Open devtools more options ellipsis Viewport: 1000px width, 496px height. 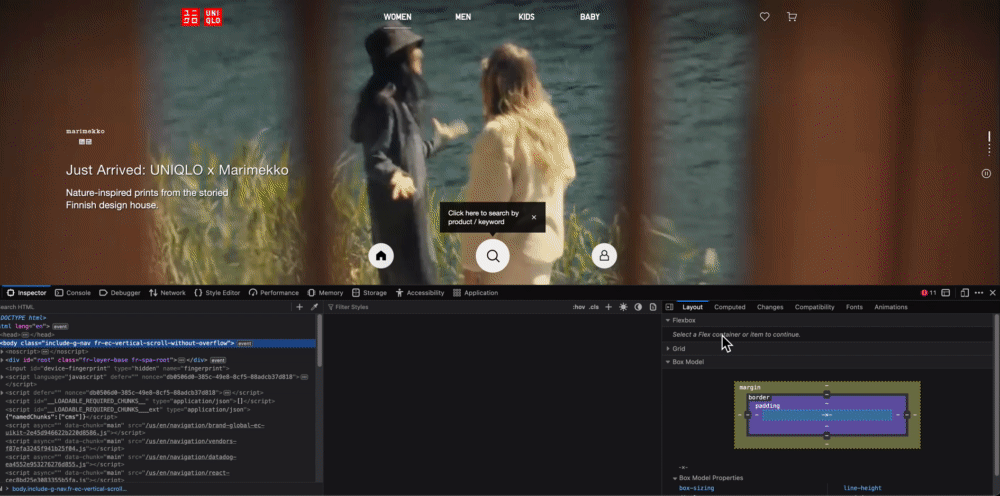pyautogui.click(x=979, y=293)
